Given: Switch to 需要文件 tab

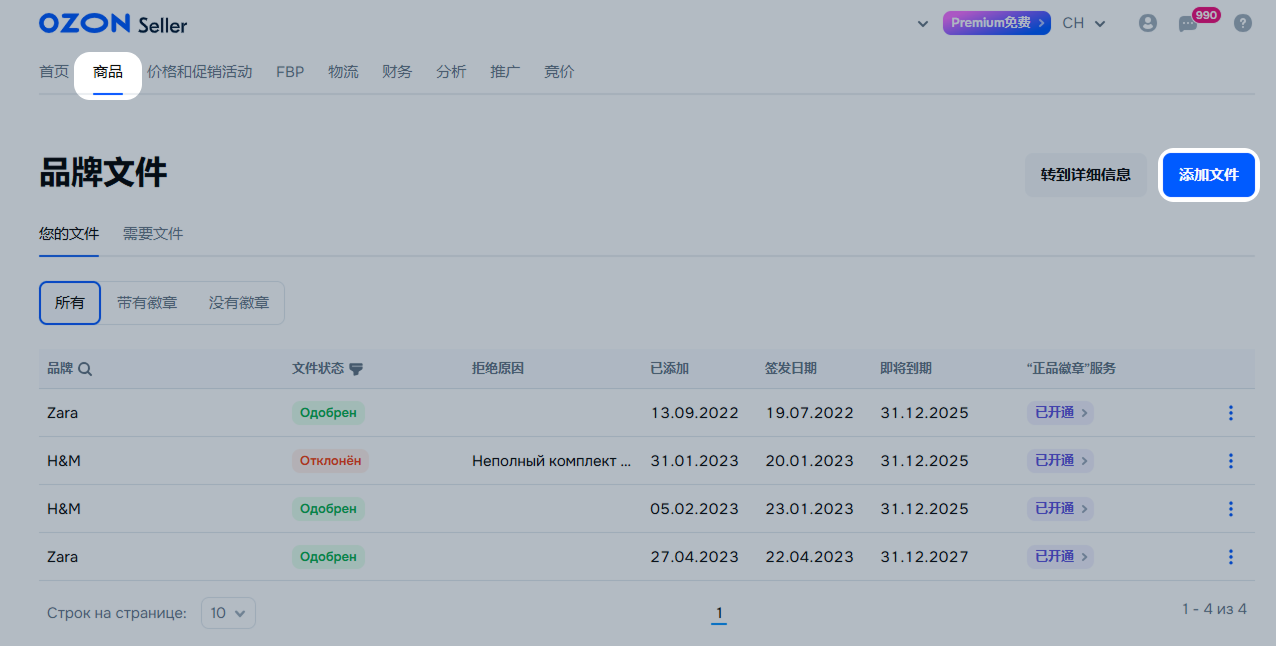Looking at the screenshot, I should click(153, 234).
